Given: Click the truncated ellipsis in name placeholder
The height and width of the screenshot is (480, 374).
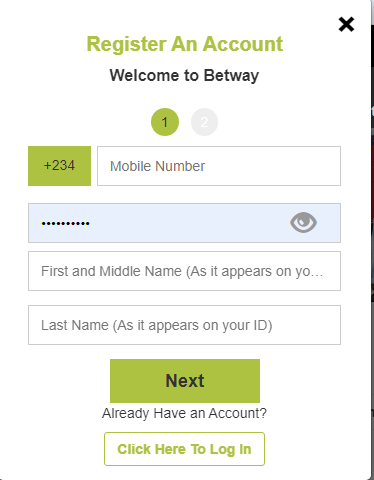Looking at the screenshot, I should tap(317, 274).
